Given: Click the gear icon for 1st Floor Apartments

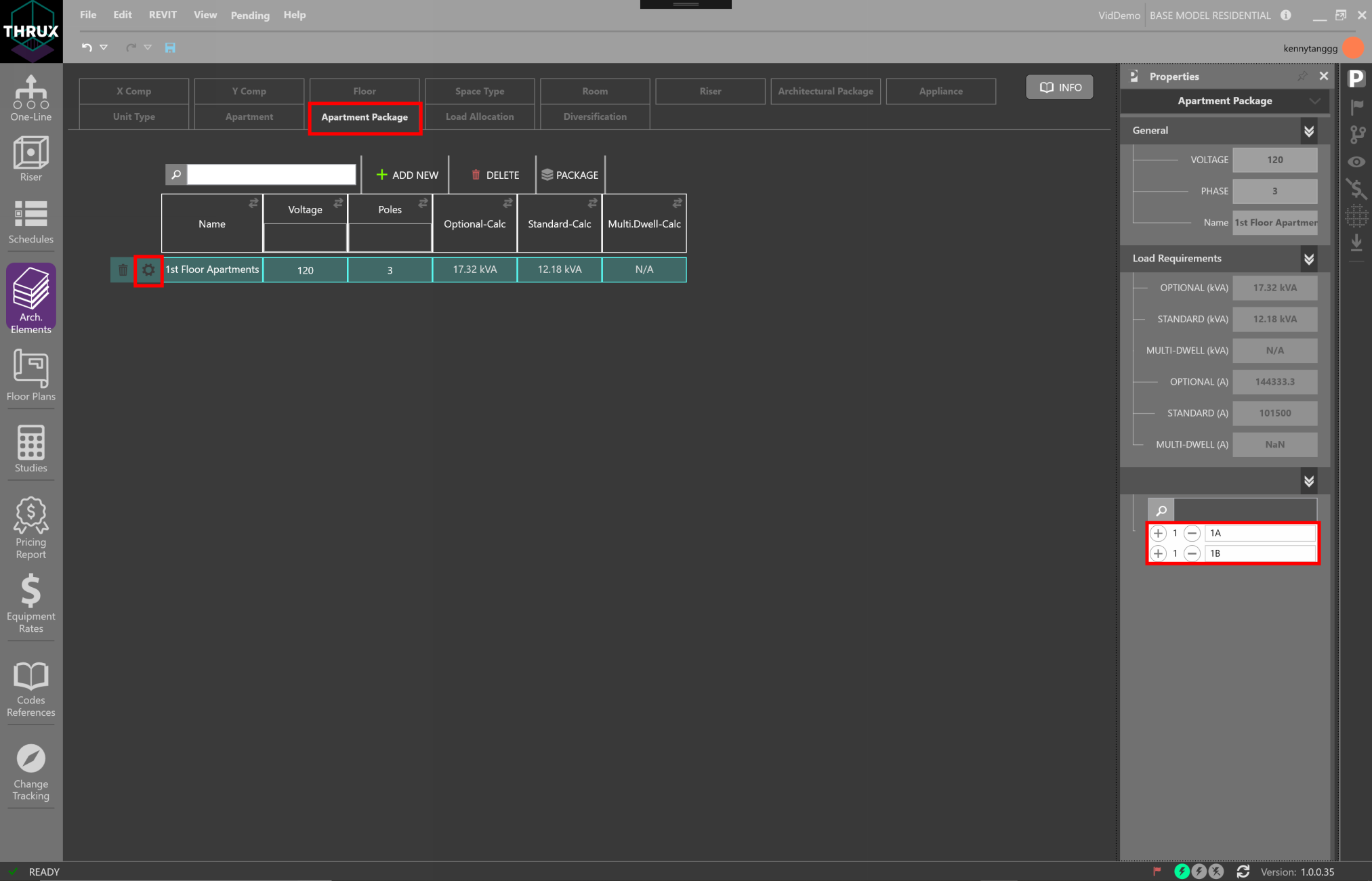Looking at the screenshot, I should (148, 270).
